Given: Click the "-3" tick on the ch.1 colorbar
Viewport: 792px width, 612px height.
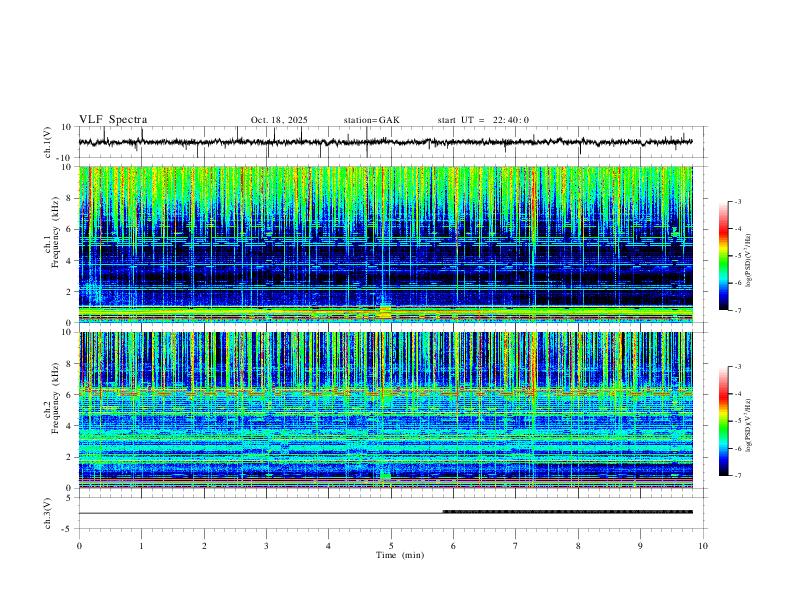Looking at the screenshot, I should pos(738,201).
